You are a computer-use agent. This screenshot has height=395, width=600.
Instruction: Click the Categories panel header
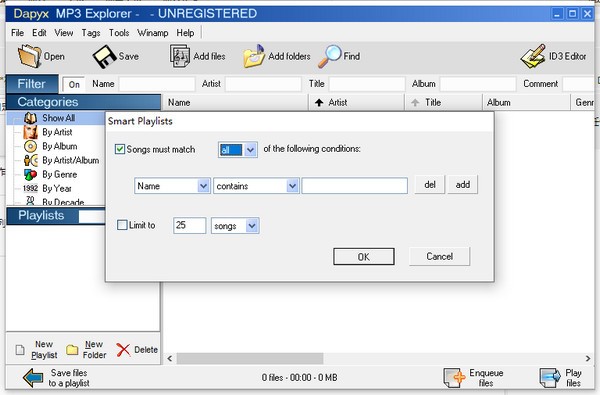(x=83, y=102)
